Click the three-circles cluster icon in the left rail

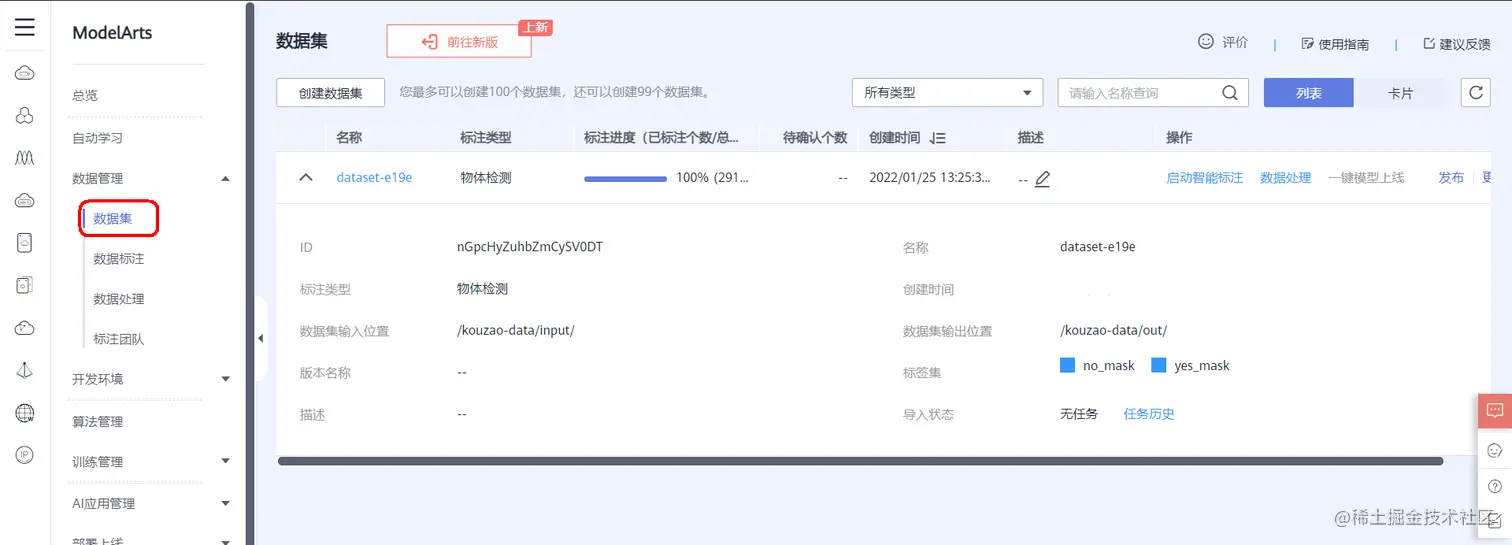(x=25, y=116)
